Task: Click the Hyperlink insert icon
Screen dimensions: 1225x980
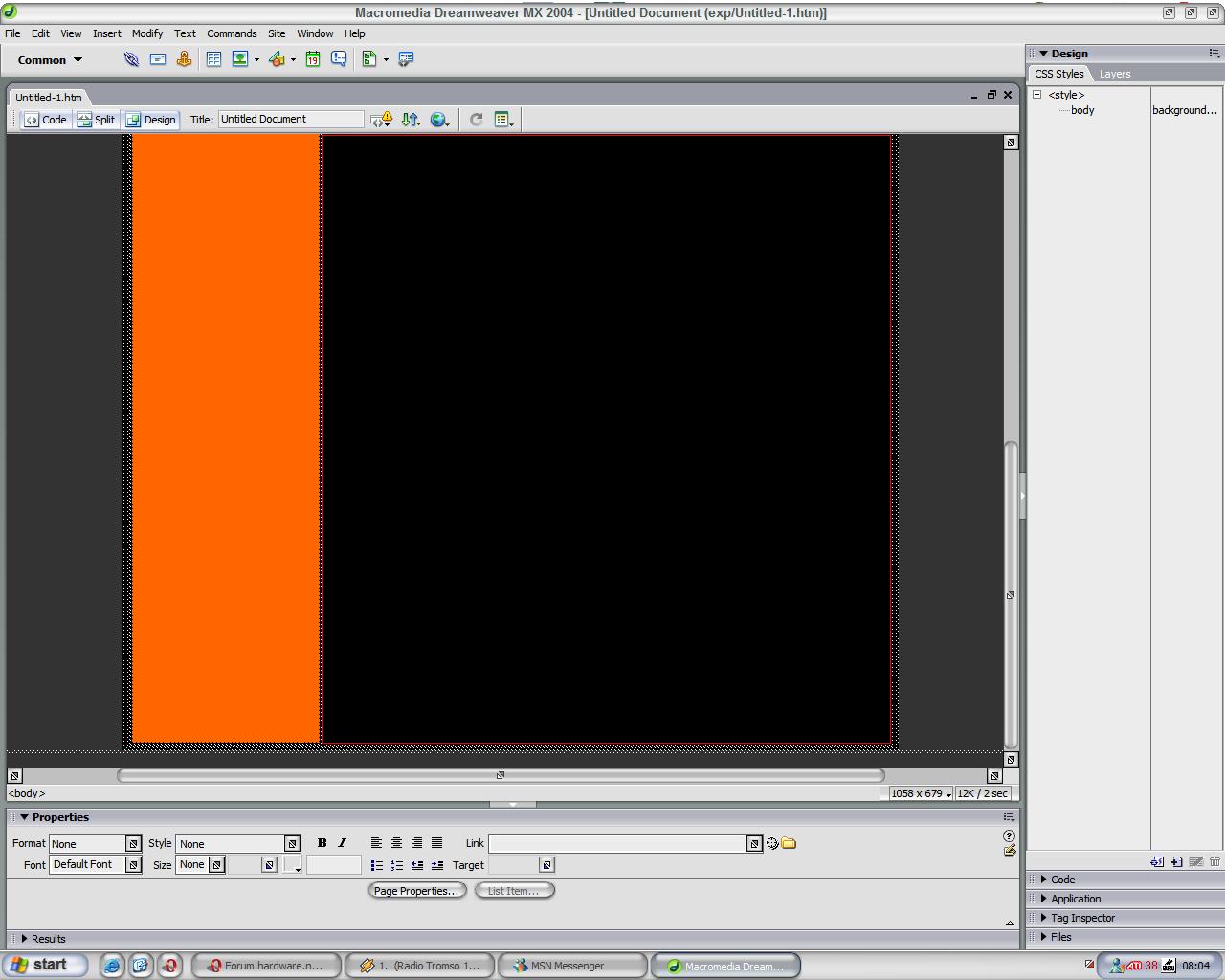Action: point(131,59)
